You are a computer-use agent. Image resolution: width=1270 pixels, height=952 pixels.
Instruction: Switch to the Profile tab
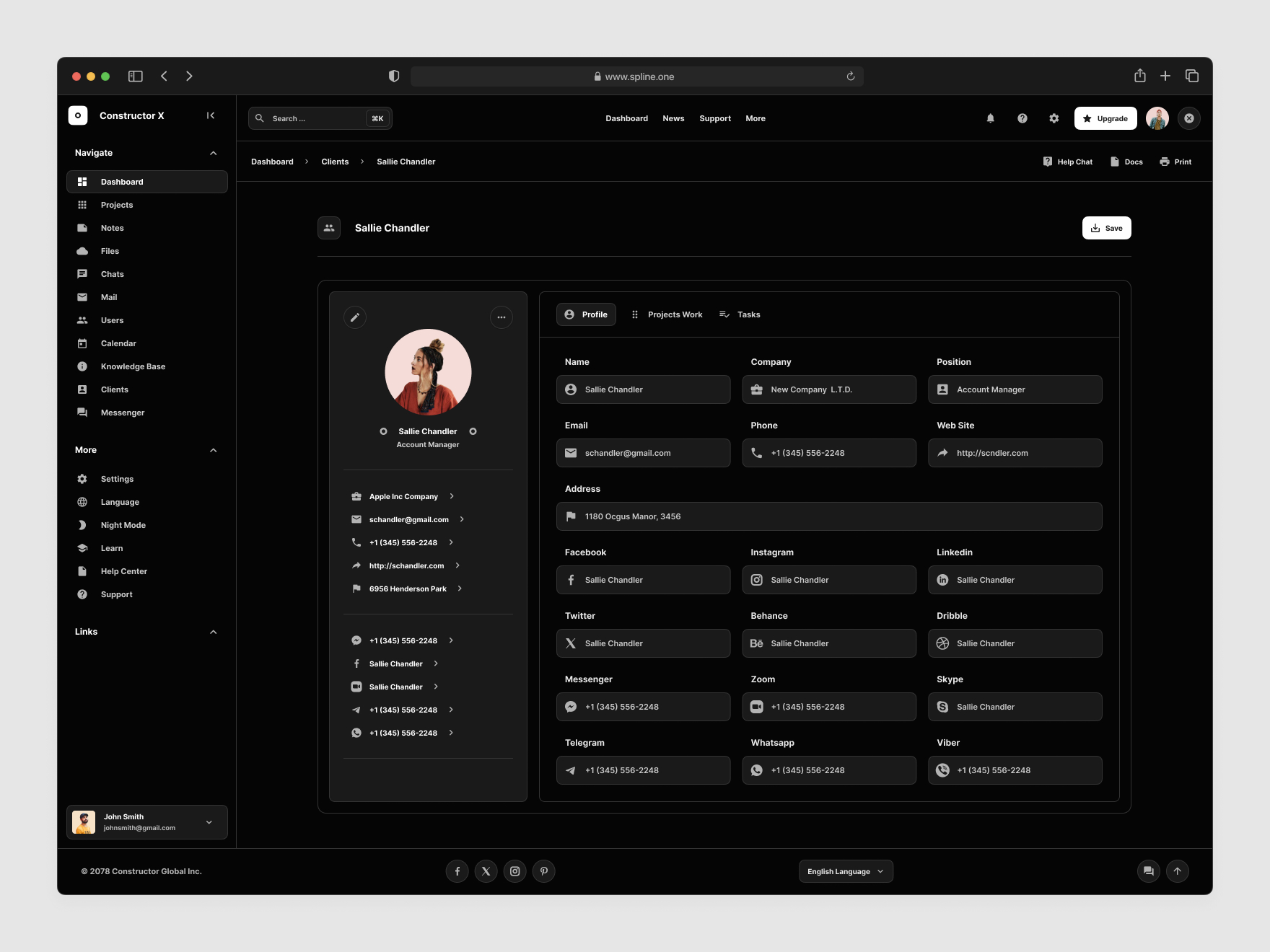[586, 314]
